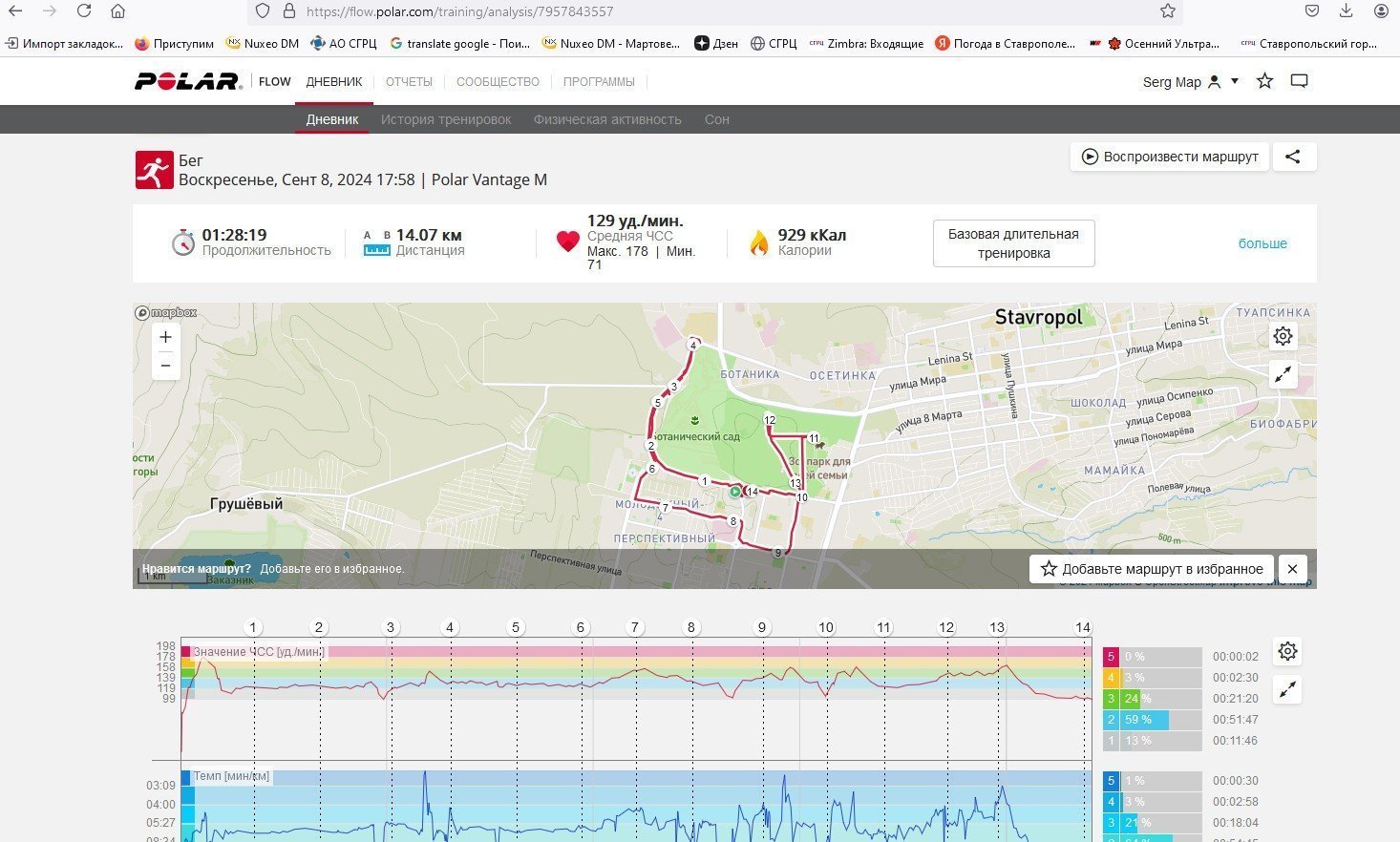Screen dimensions: 1400x842
Task: Share the training with the share icon
Action: (x=1293, y=157)
